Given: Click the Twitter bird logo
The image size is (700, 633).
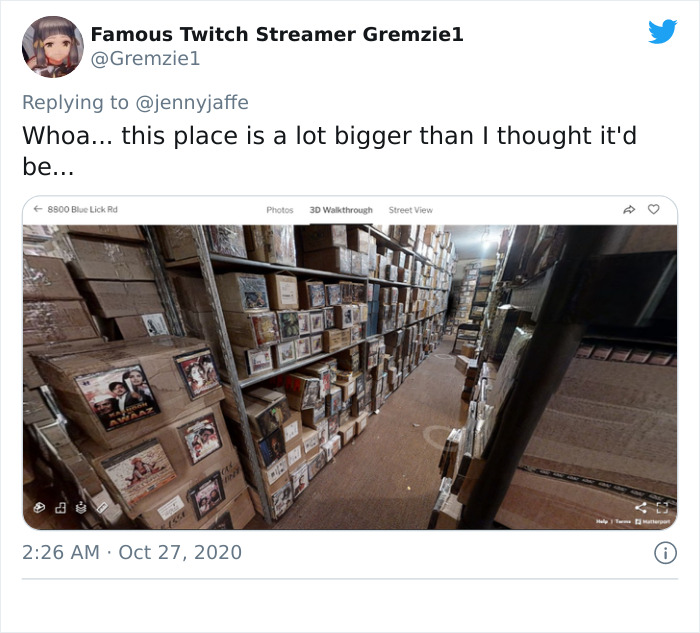Looking at the screenshot, I should tap(662, 31).
